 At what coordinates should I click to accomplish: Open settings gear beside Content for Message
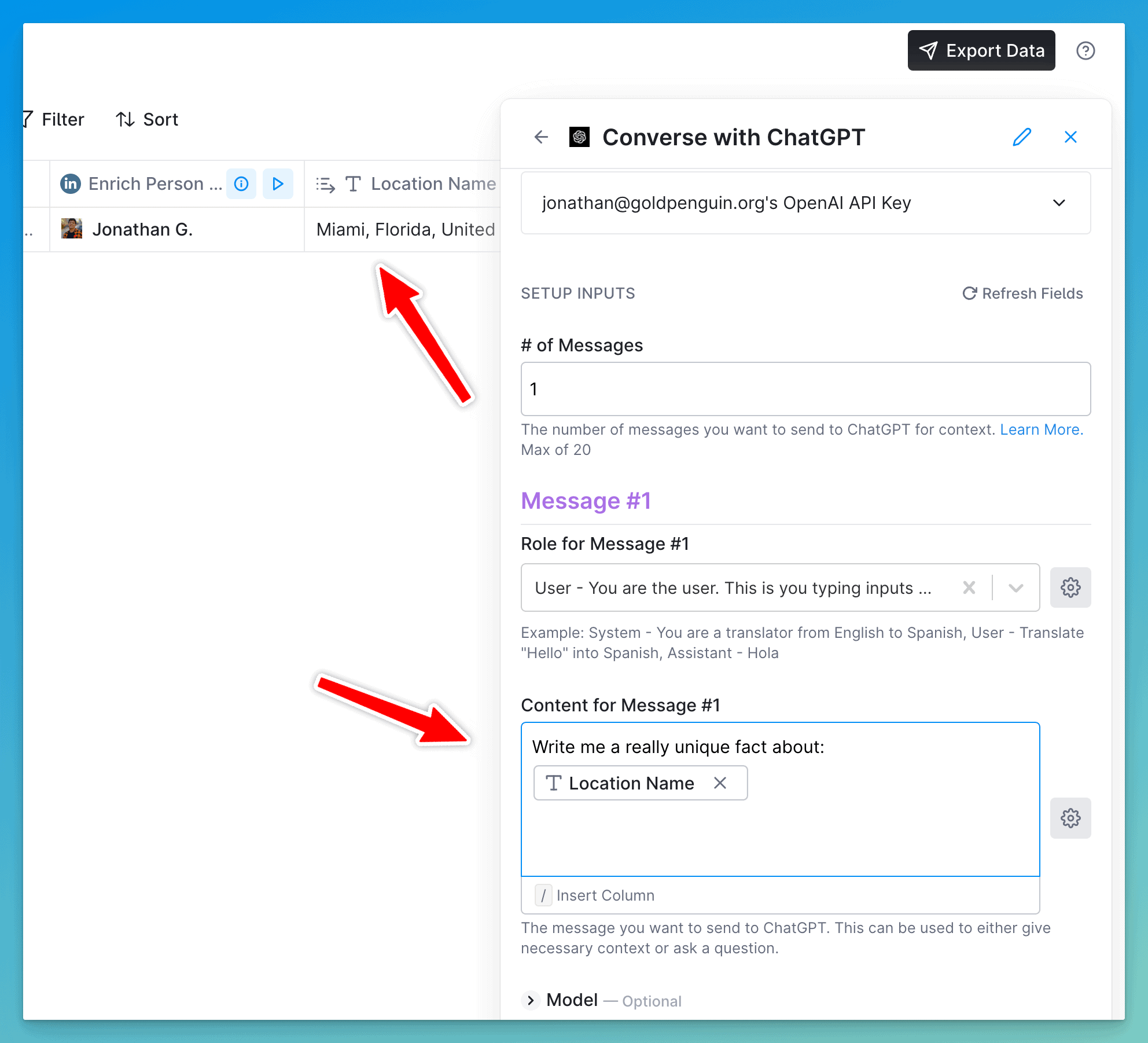pyautogui.click(x=1070, y=818)
